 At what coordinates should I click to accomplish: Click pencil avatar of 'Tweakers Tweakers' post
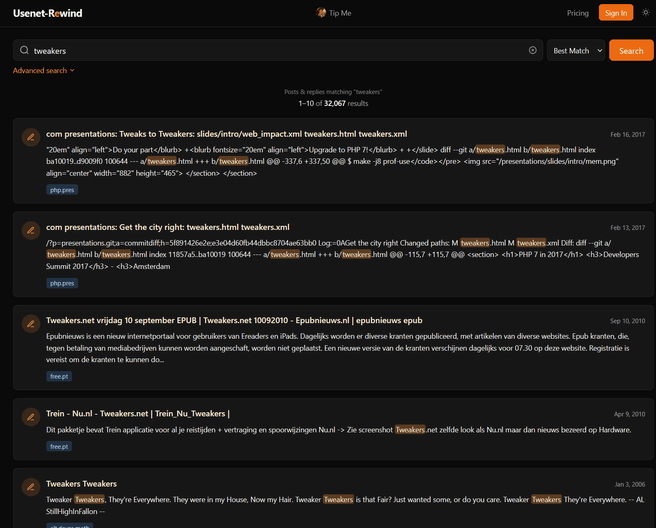[x=31, y=487]
